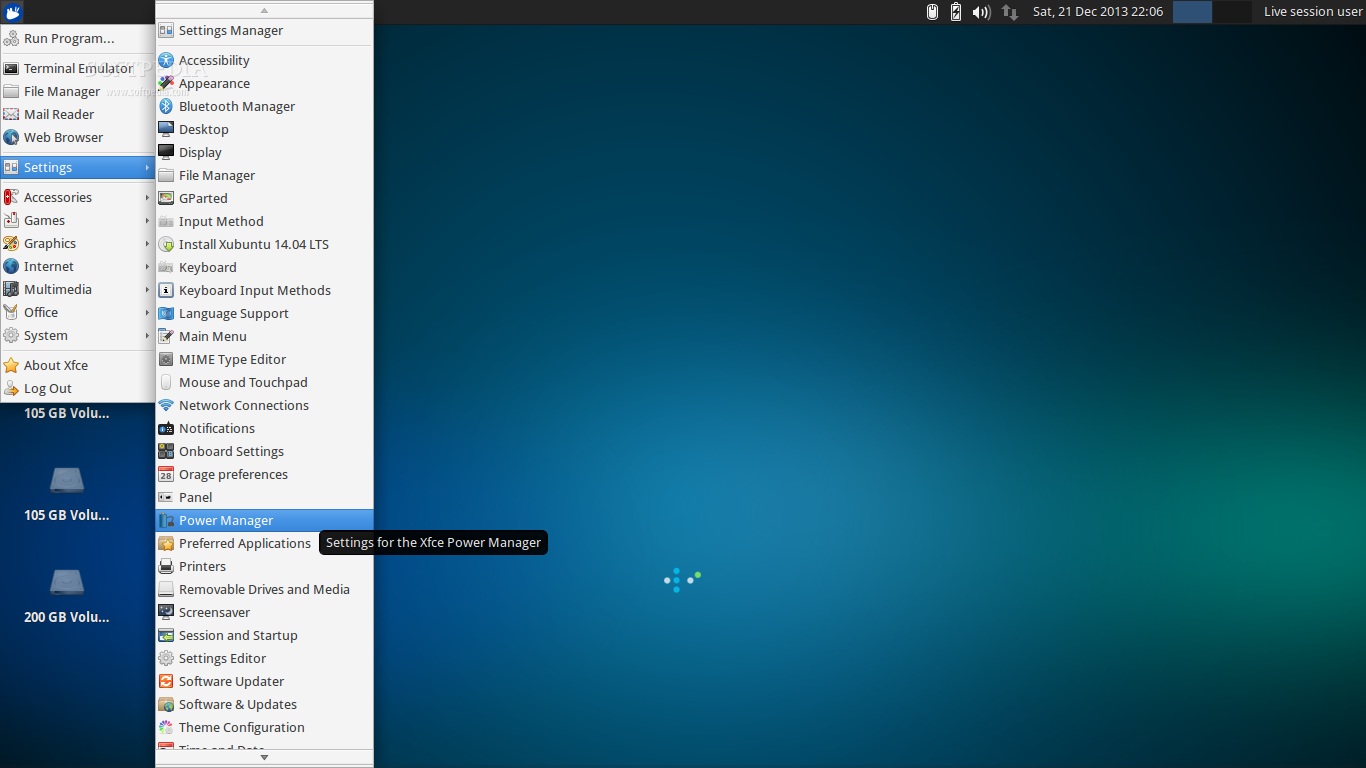Open Settings Manager at submenu top

click(x=264, y=30)
